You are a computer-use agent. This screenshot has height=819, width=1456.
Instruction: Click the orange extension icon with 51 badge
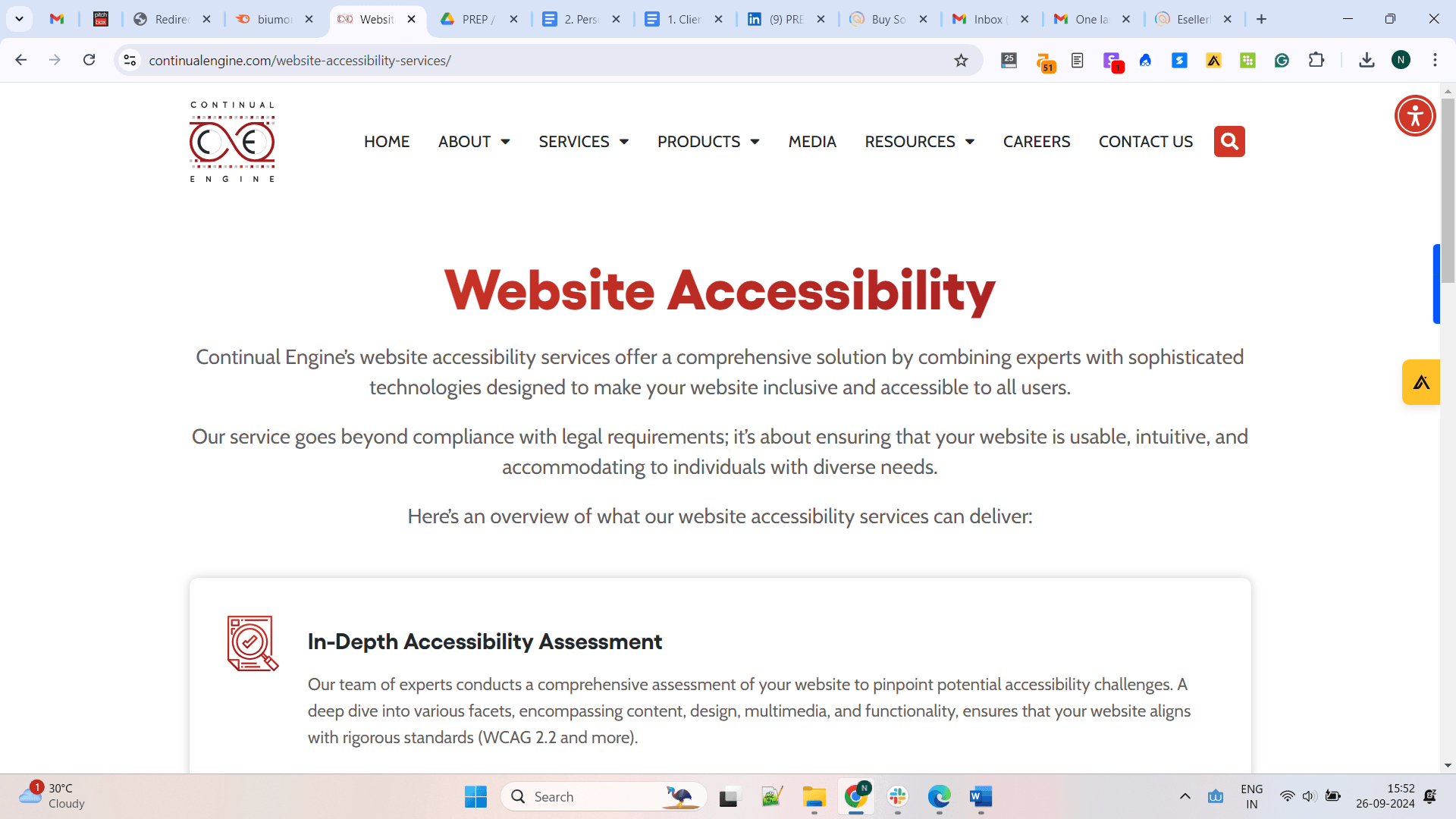click(x=1045, y=62)
